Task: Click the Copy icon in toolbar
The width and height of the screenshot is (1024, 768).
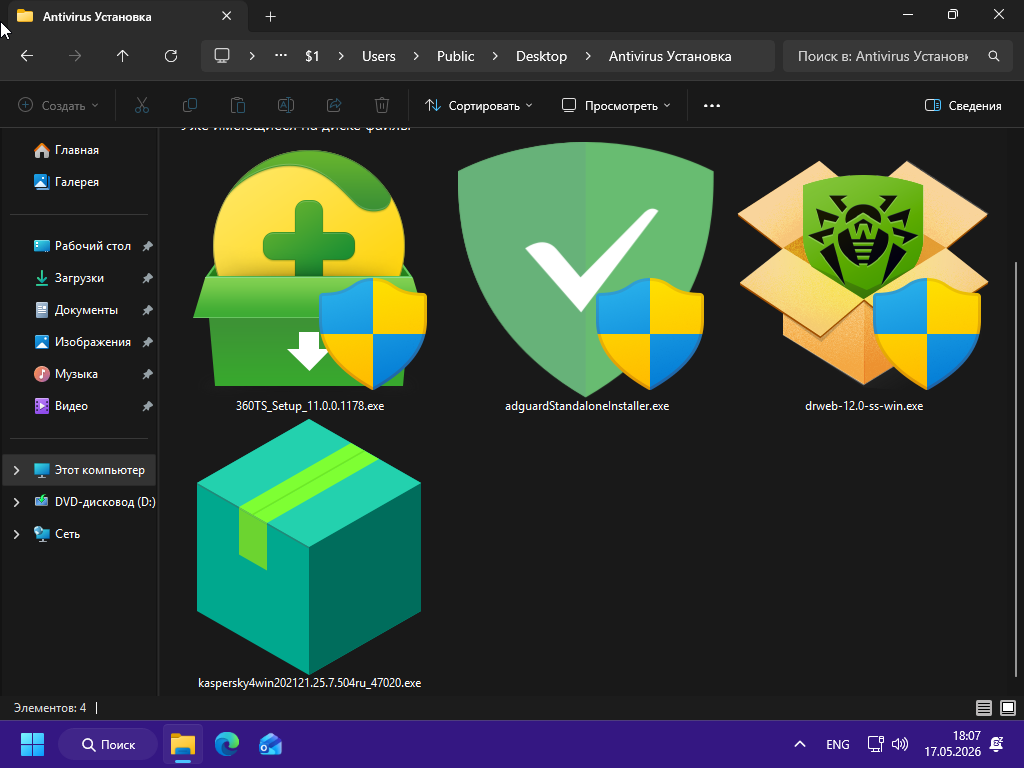Action: coord(190,105)
